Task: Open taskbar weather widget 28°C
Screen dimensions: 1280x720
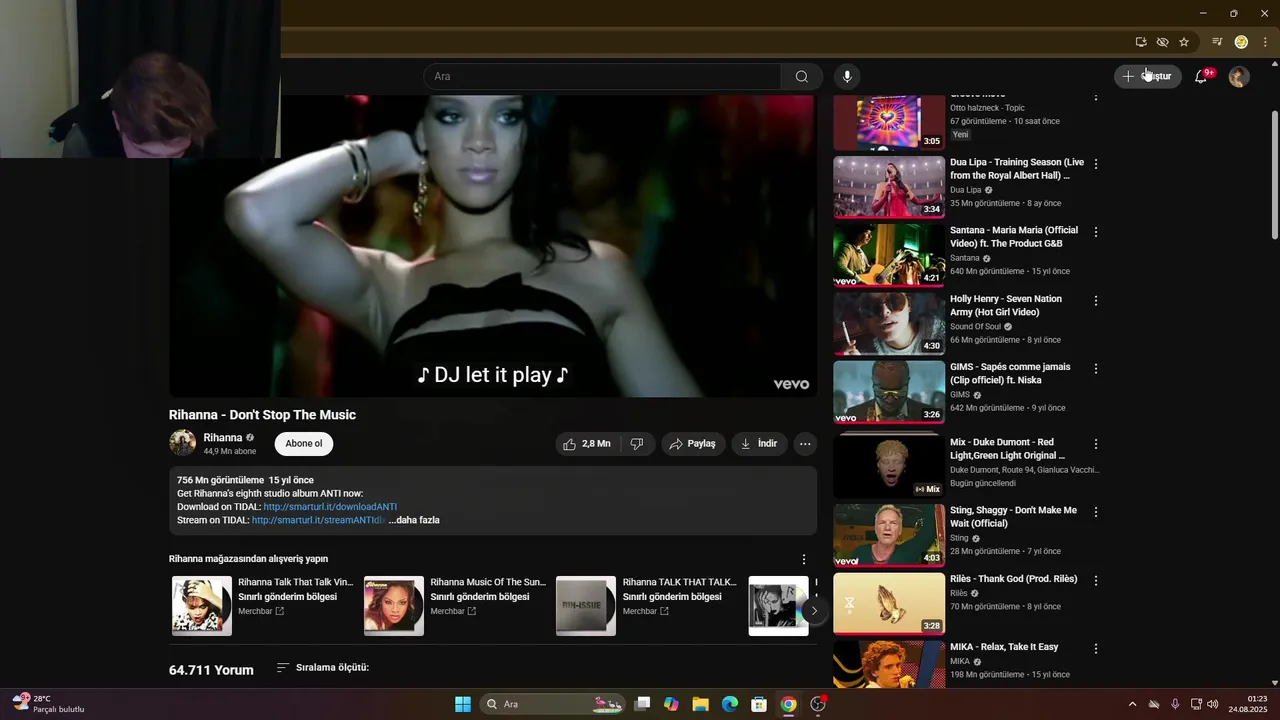Action: point(47,704)
